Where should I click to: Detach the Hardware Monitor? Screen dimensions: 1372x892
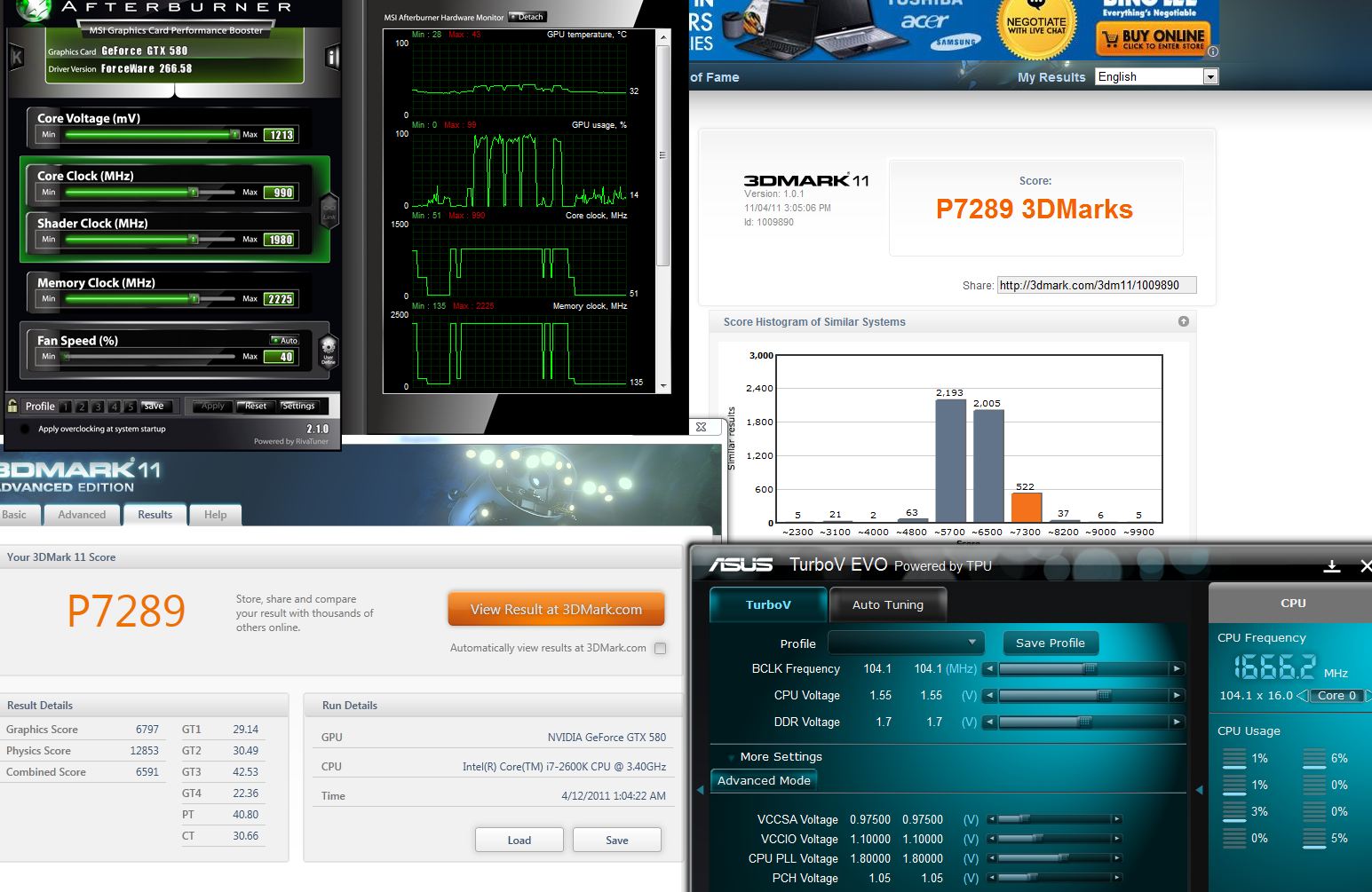(x=528, y=17)
